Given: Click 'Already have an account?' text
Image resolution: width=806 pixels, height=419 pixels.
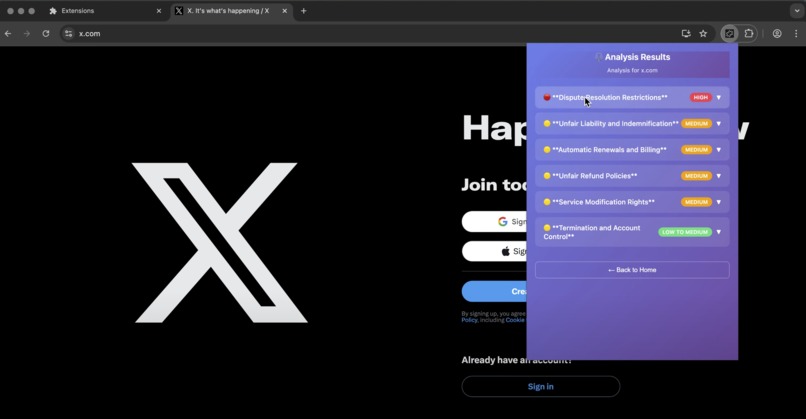Looking at the screenshot, I should tap(517, 360).
